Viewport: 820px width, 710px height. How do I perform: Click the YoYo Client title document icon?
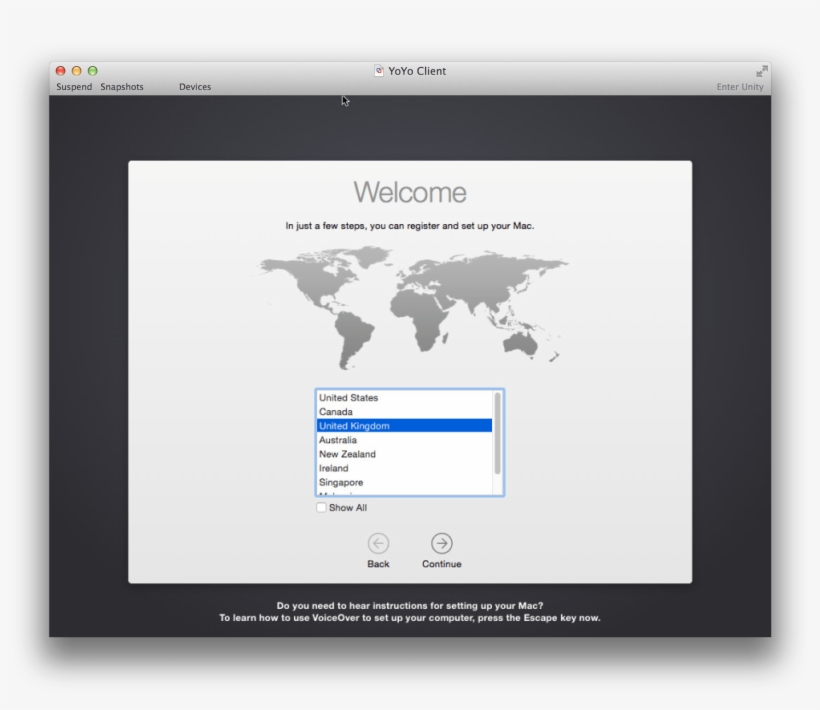click(379, 71)
